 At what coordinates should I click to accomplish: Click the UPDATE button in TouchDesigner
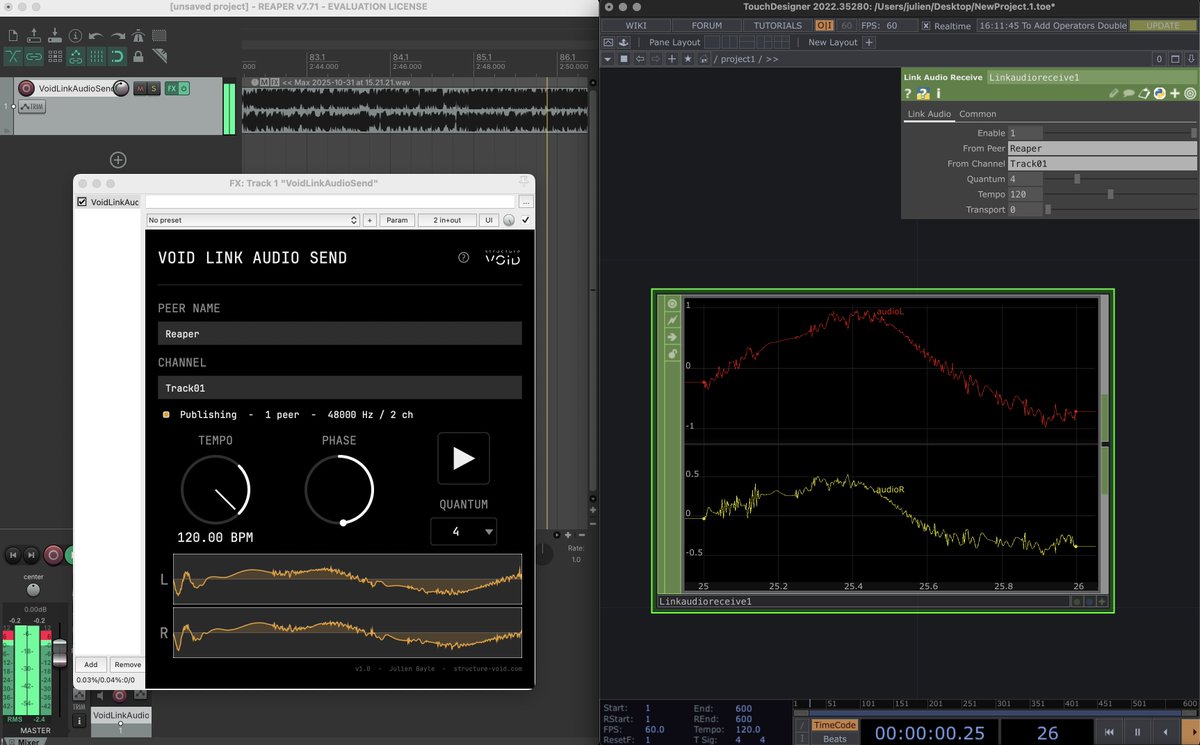click(x=1163, y=25)
